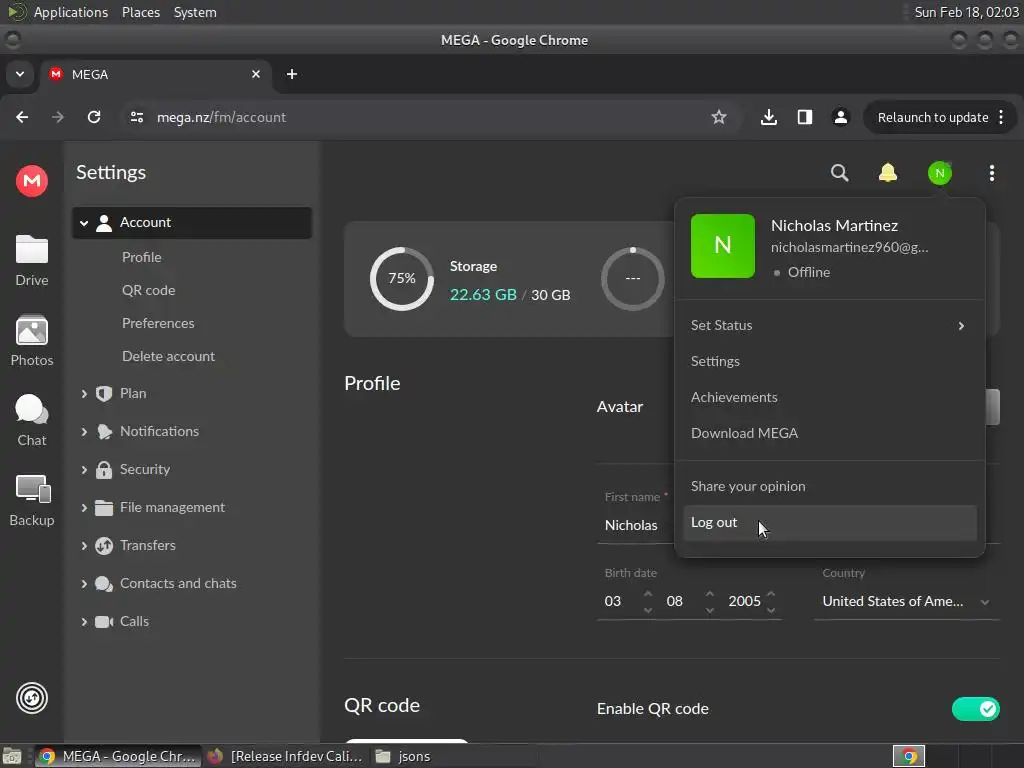
Task: Open a new Chrome tab
Action: click(x=292, y=74)
